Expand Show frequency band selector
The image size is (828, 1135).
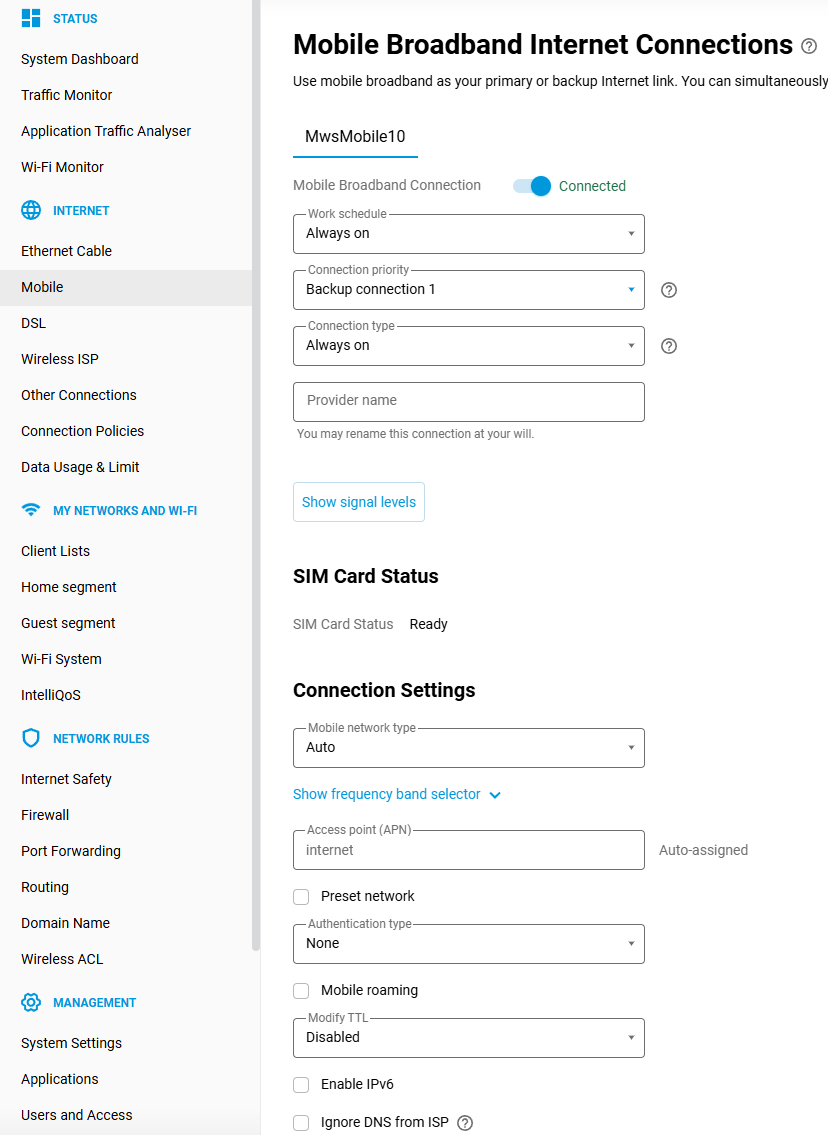[x=396, y=794]
